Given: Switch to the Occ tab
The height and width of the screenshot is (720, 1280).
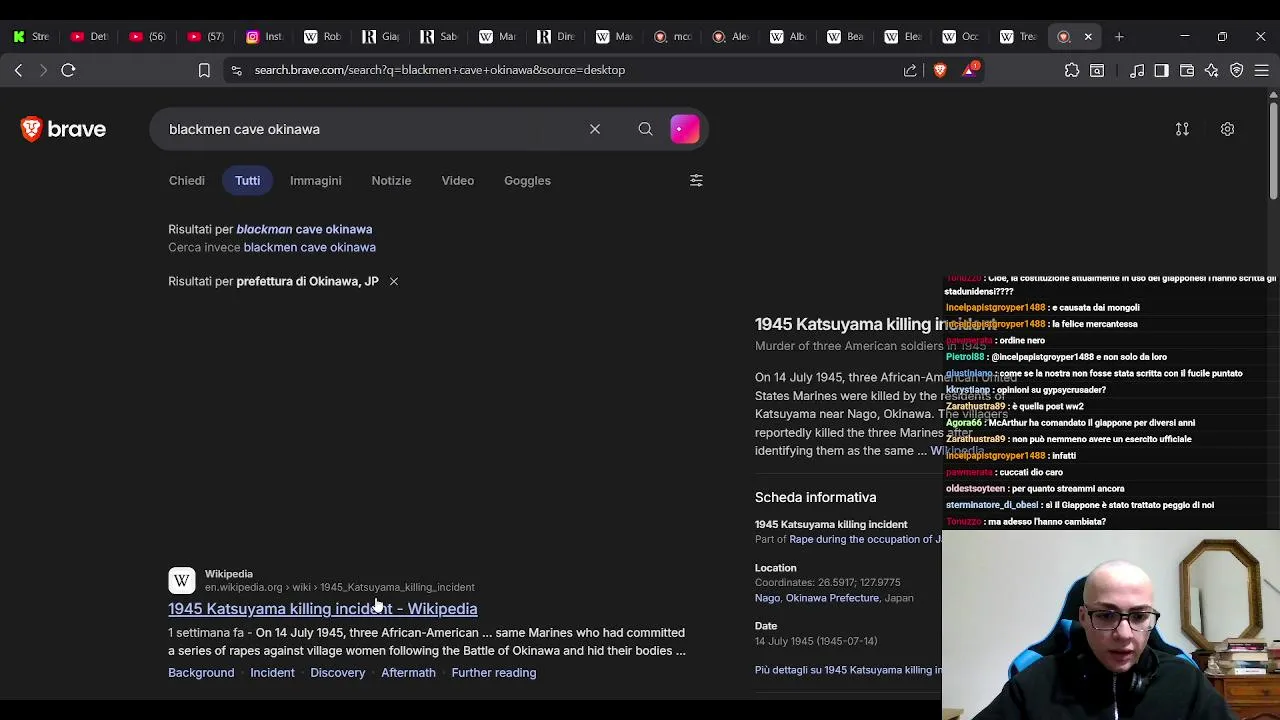Looking at the screenshot, I should (x=960, y=37).
